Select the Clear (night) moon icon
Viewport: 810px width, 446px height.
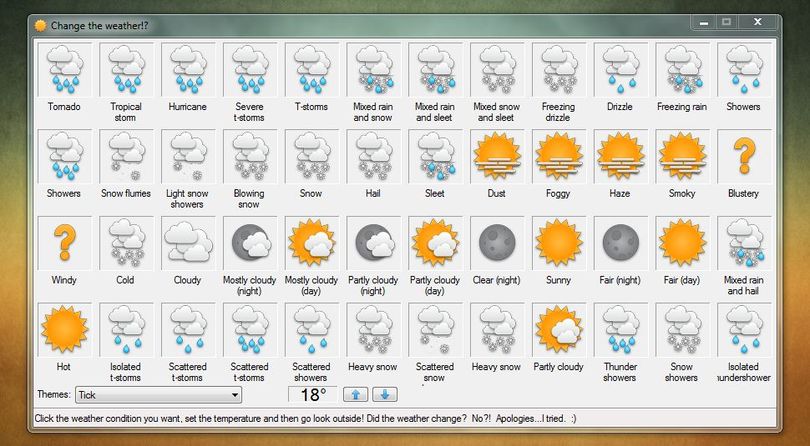(496, 243)
